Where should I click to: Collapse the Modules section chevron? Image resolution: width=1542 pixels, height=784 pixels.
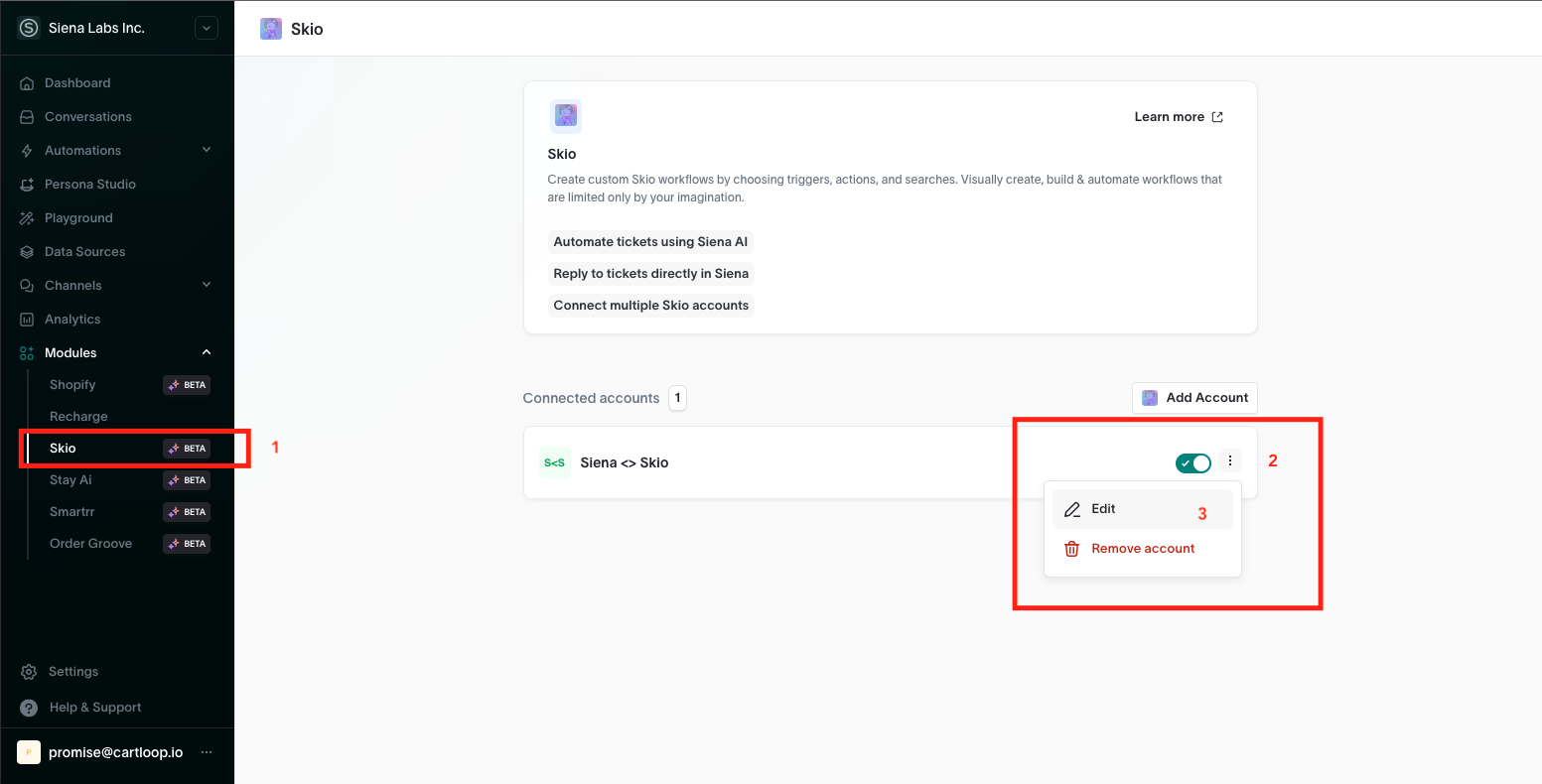[207, 352]
